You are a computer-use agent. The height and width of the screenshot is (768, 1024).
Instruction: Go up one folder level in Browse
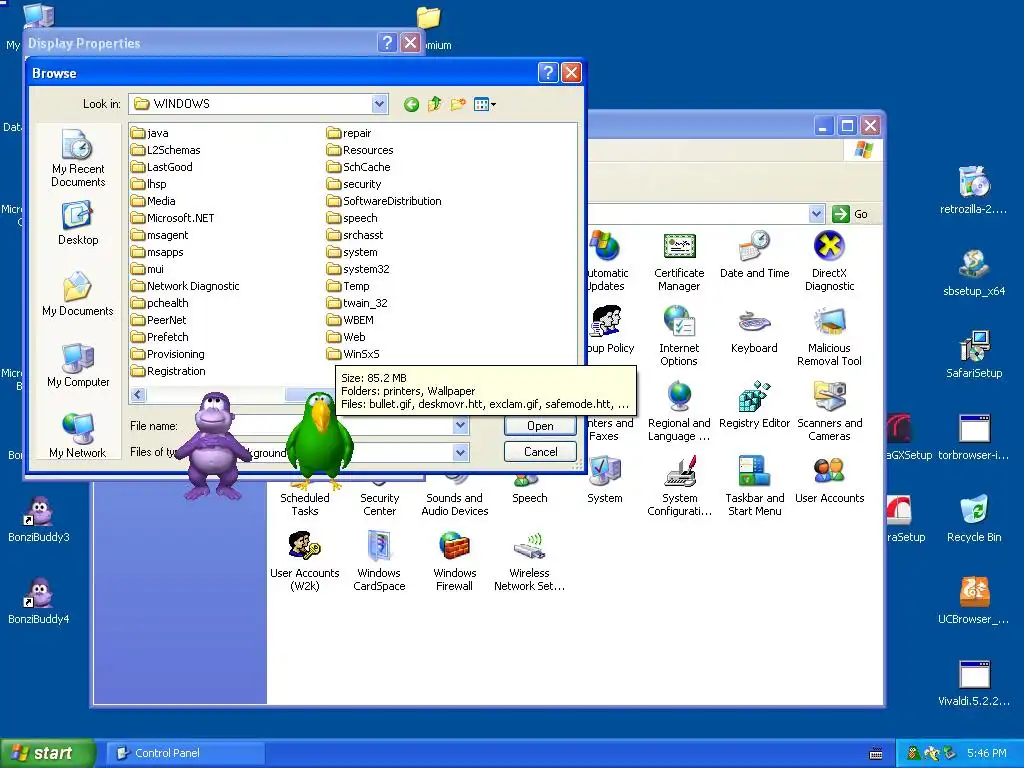pos(435,104)
